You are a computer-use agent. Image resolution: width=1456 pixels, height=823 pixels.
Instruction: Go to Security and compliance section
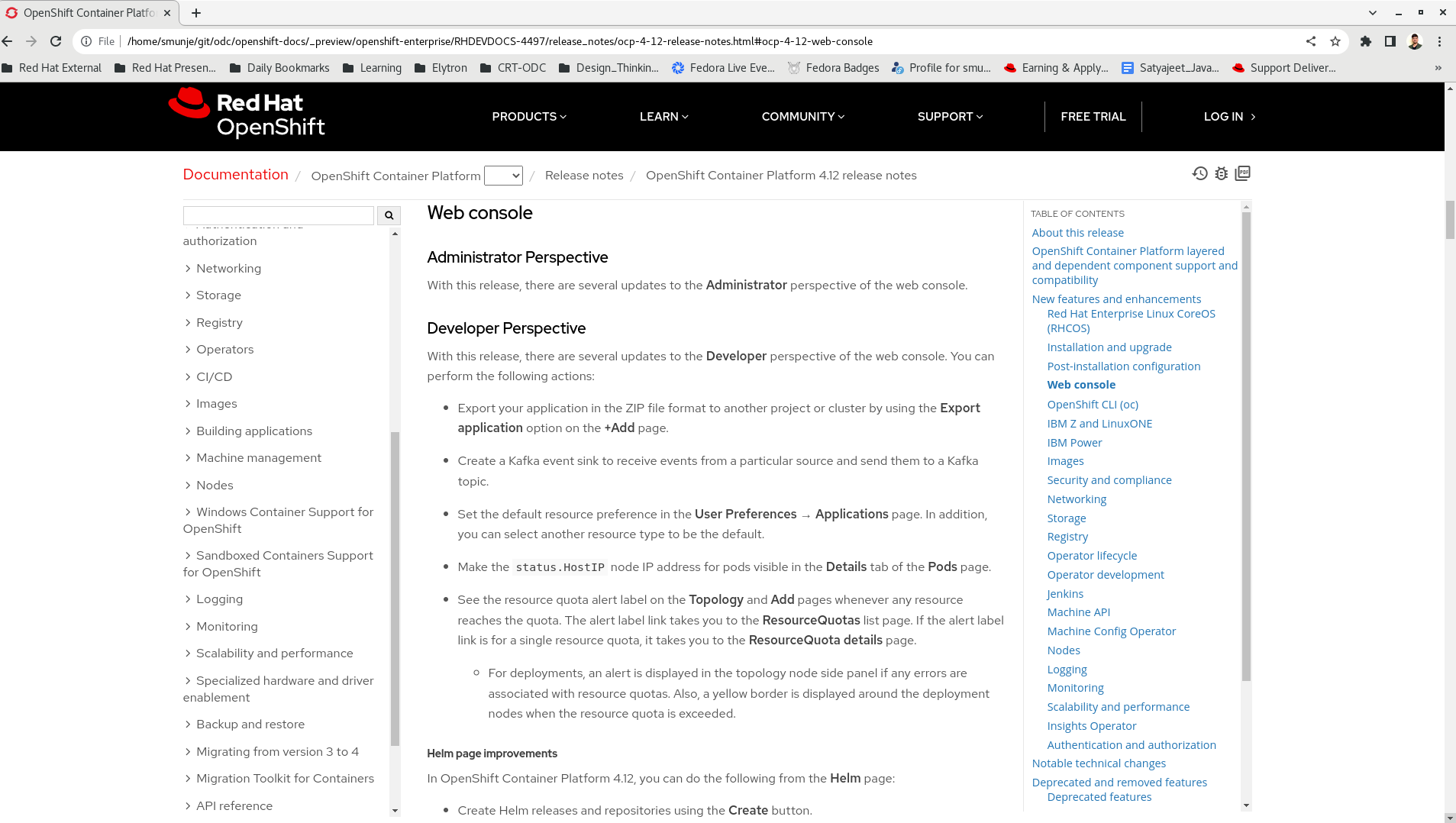[x=1109, y=480]
